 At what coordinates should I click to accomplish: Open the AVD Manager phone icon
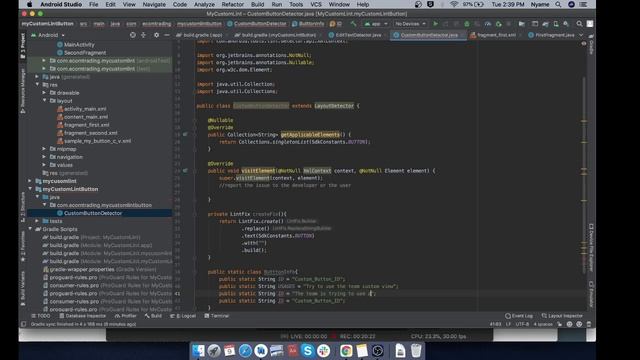point(556,24)
